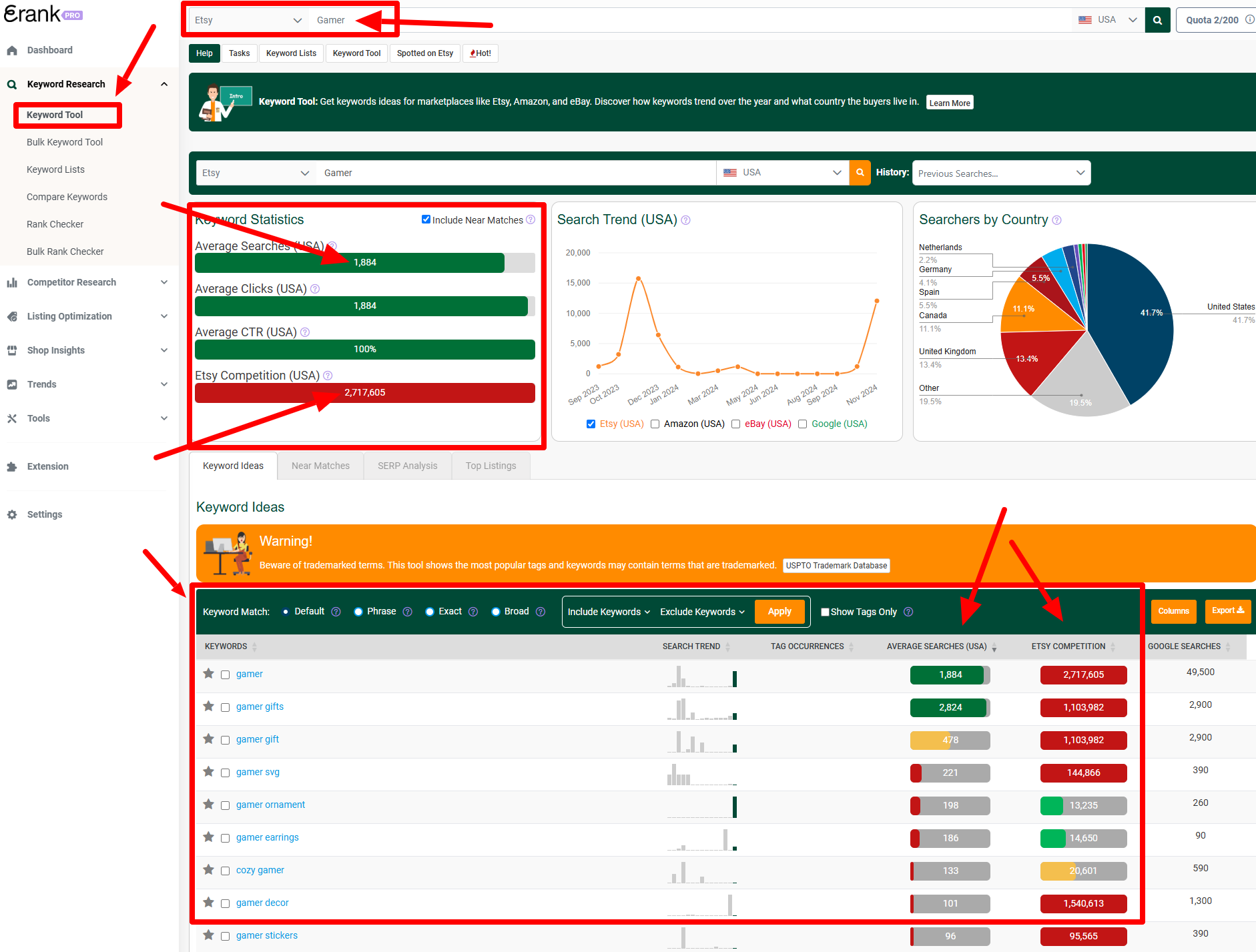
Task: Select Broad keyword match radio
Action: tap(496, 612)
